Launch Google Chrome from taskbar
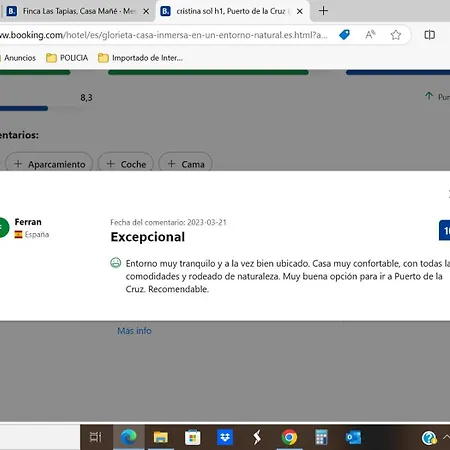 click(289, 437)
